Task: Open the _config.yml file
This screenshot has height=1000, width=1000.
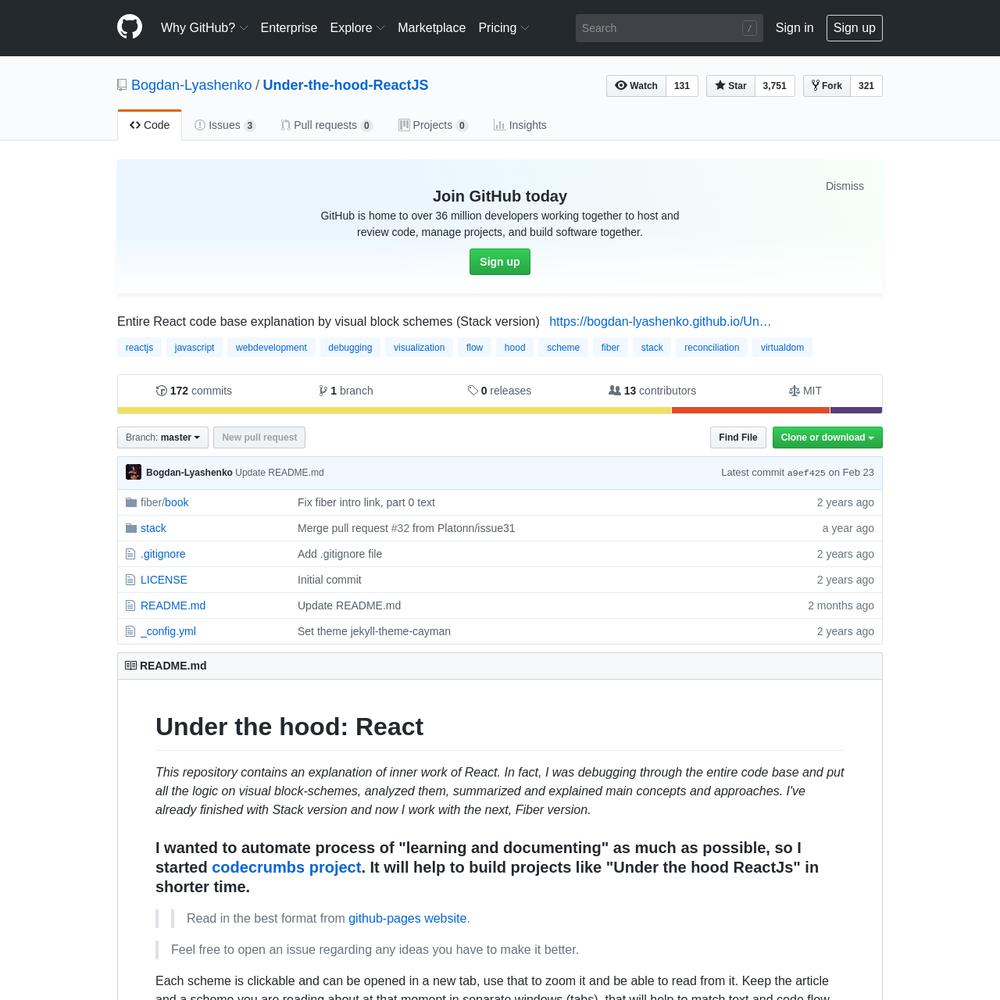Action: tap(168, 631)
